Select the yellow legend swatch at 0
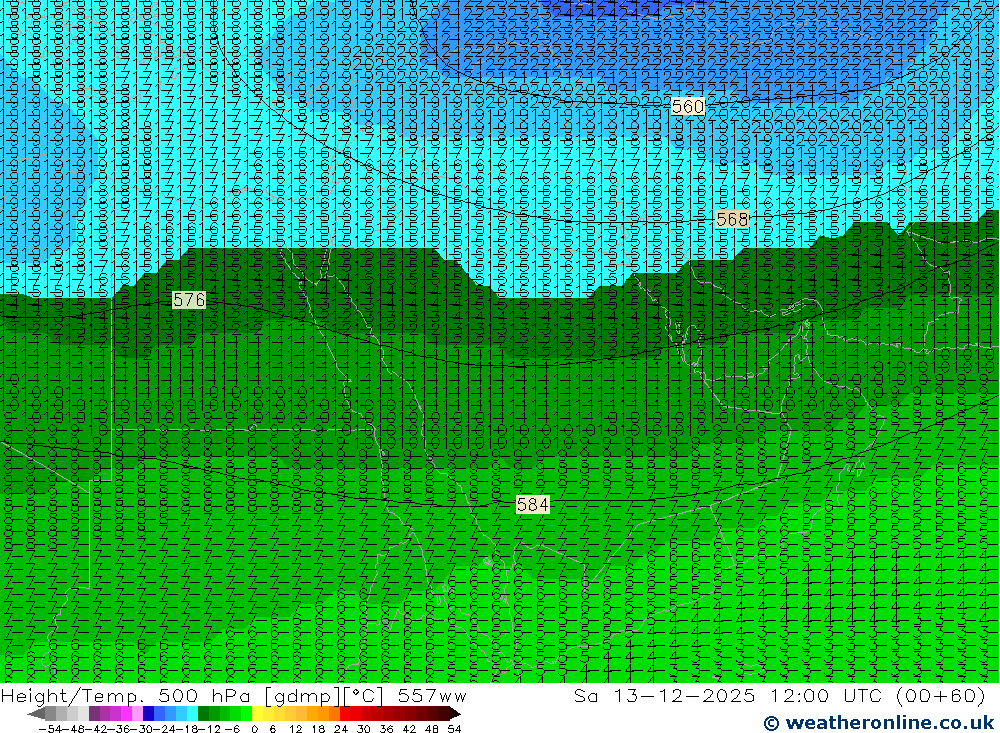Viewport: 1000px width, 733px height. tap(258, 713)
